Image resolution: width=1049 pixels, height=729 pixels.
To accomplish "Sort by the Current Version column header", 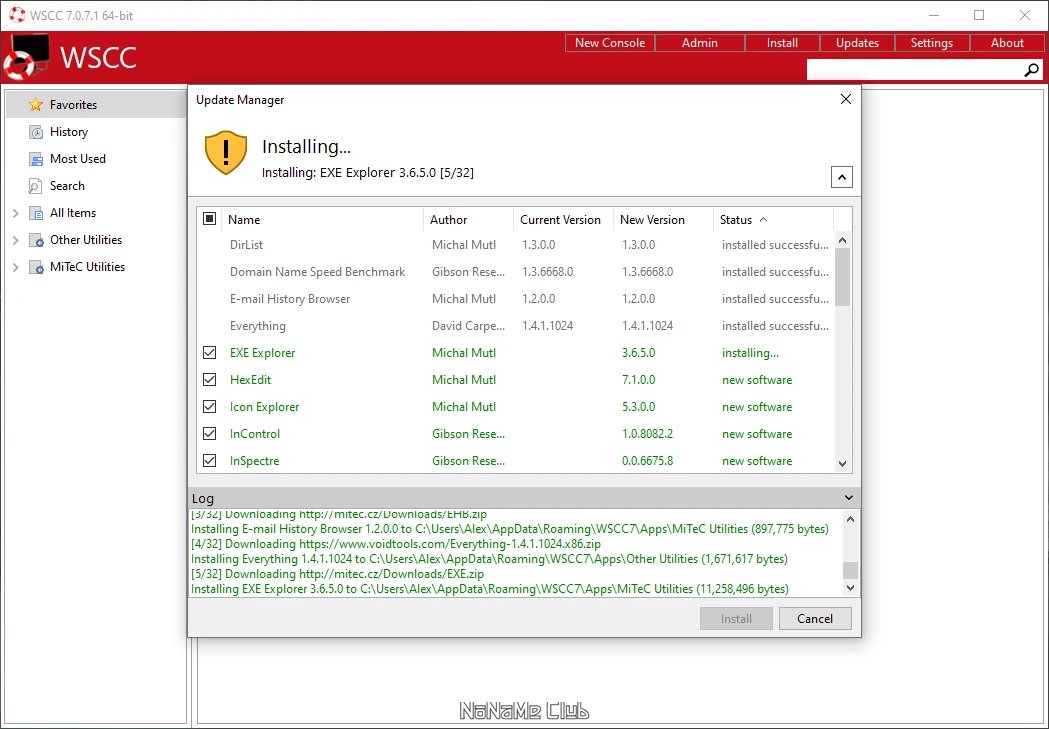I will (x=563, y=219).
